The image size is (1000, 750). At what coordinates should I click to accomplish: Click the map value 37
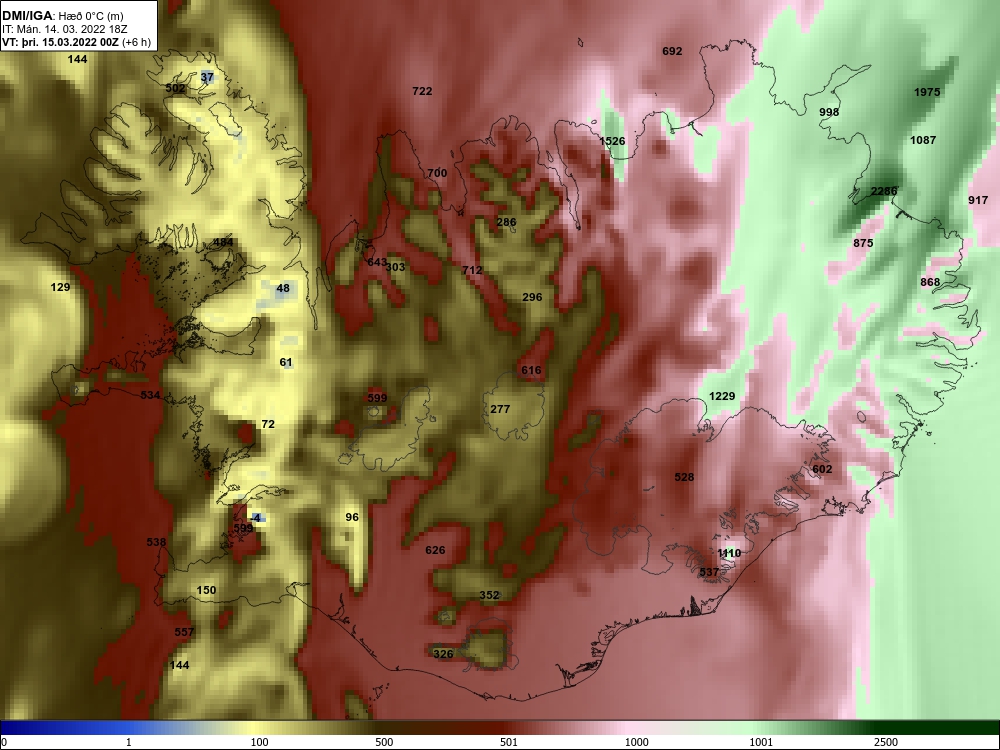(x=207, y=77)
